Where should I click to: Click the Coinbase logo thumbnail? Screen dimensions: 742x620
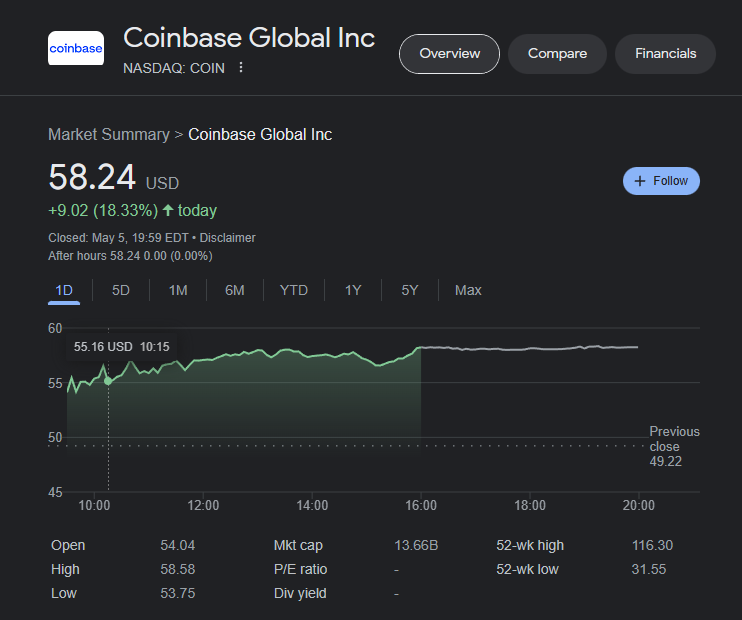tap(76, 48)
